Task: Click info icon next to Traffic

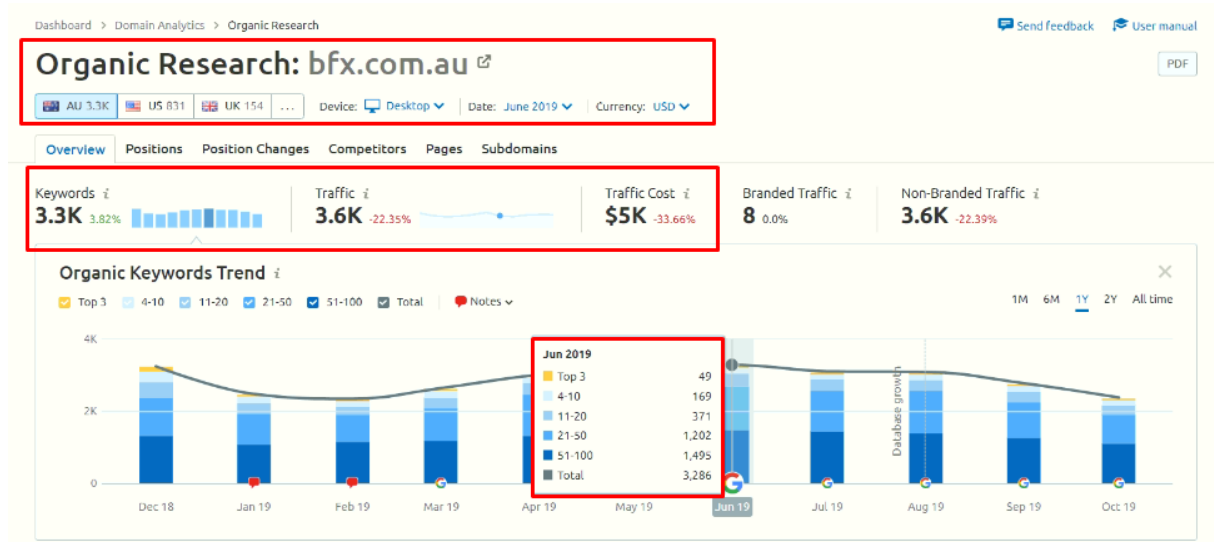Action: click(x=366, y=194)
